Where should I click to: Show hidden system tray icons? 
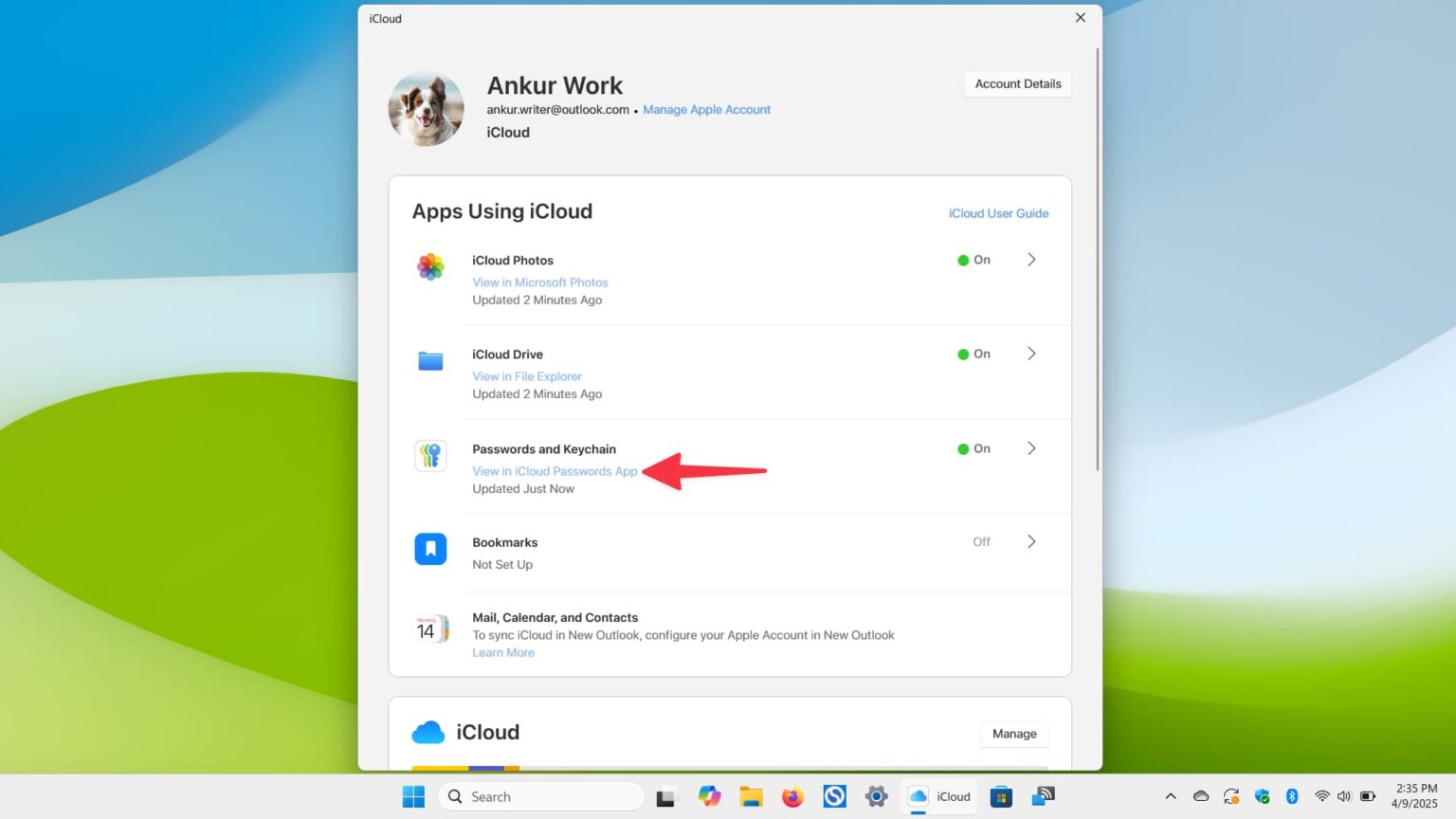(x=1171, y=796)
